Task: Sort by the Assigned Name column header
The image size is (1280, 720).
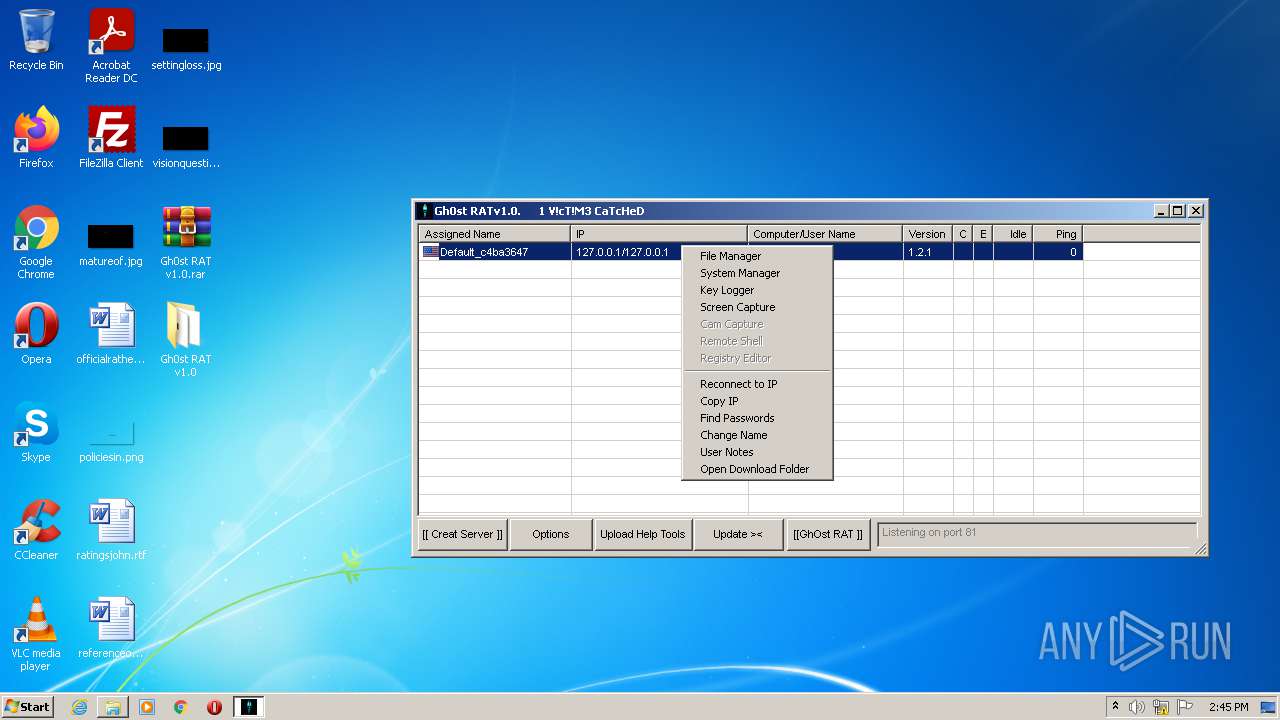Action: tap(494, 234)
